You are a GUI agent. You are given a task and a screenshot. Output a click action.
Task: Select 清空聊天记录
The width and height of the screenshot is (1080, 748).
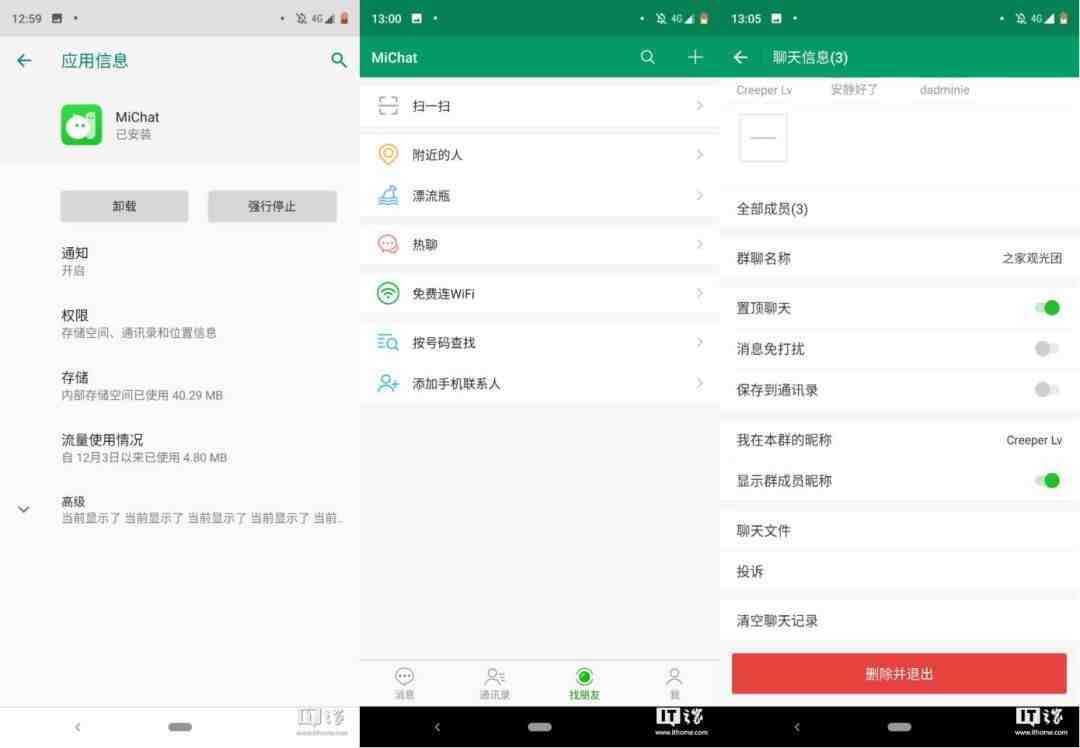(900, 621)
